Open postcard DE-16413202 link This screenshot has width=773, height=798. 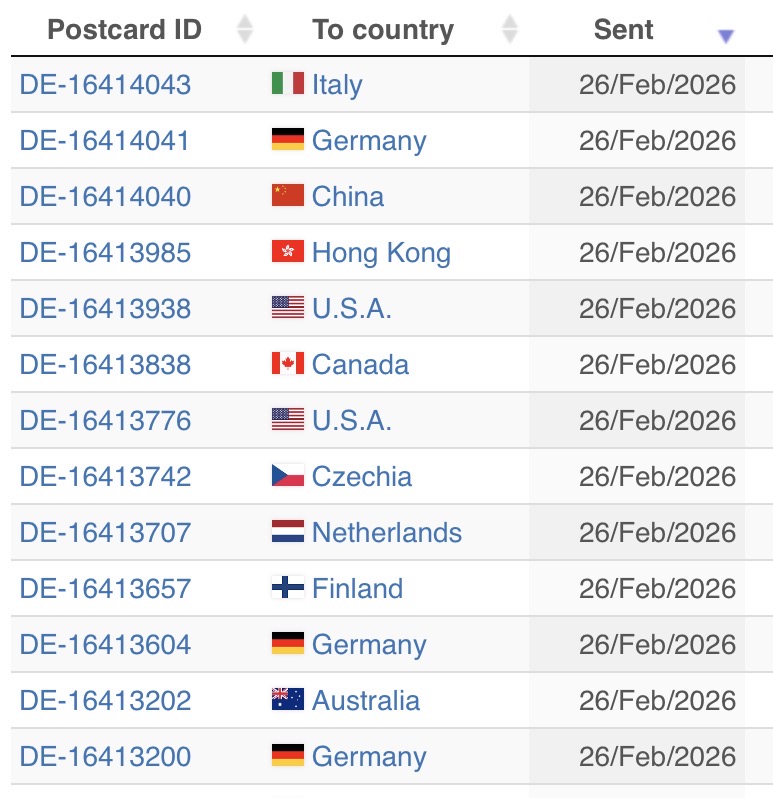[x=105, y=700]
